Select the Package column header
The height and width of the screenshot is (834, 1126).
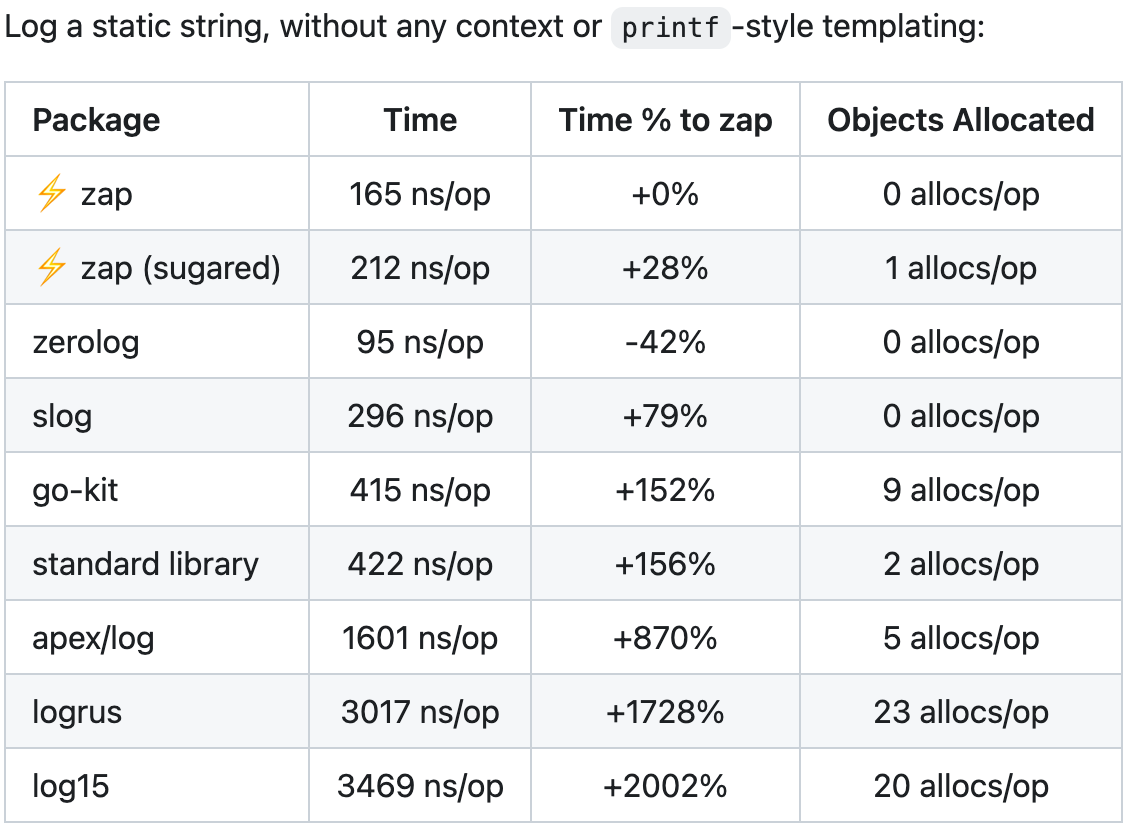coord(96,119)
